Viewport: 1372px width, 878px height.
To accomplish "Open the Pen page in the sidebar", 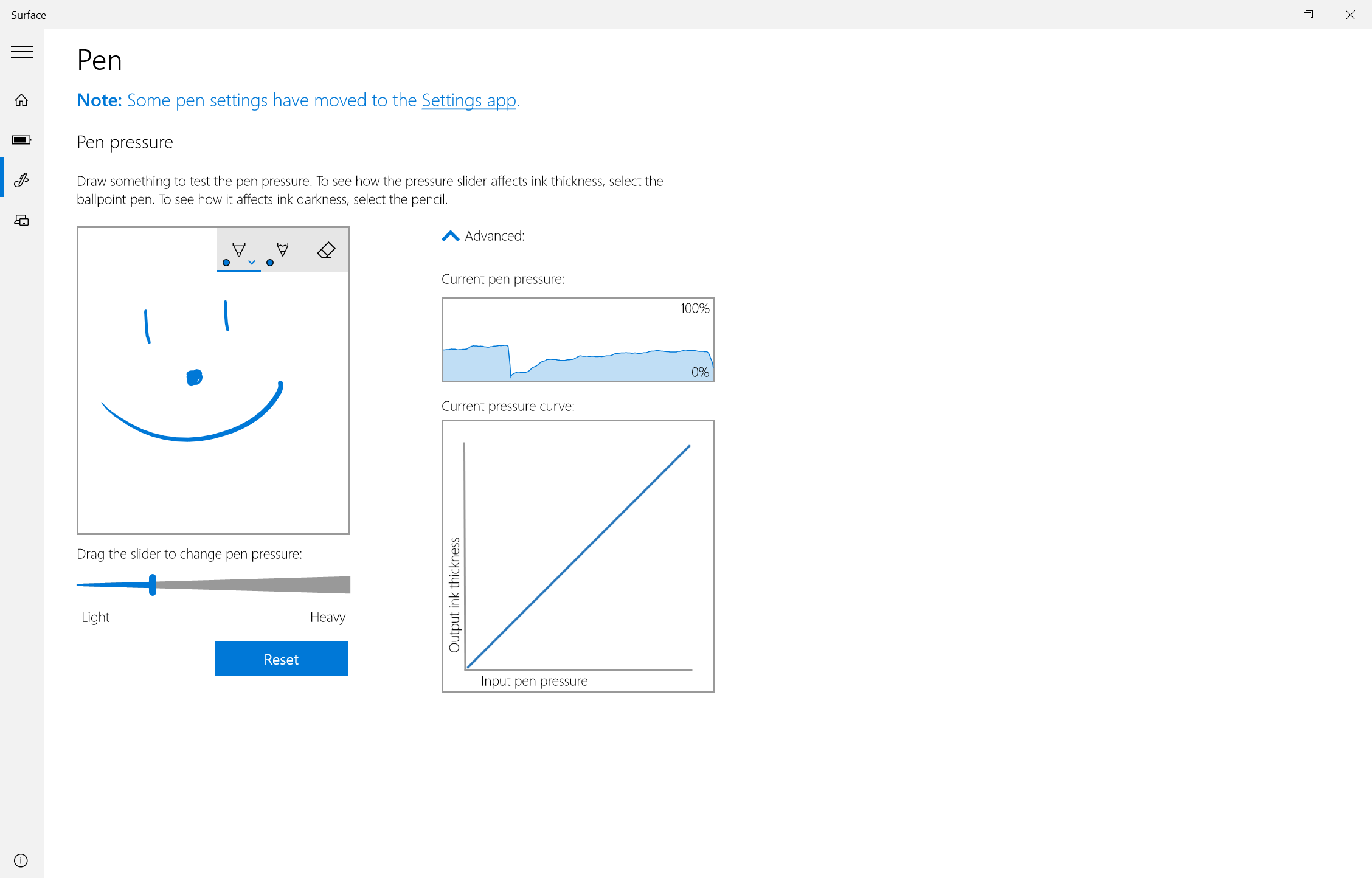I will [22, 180].
